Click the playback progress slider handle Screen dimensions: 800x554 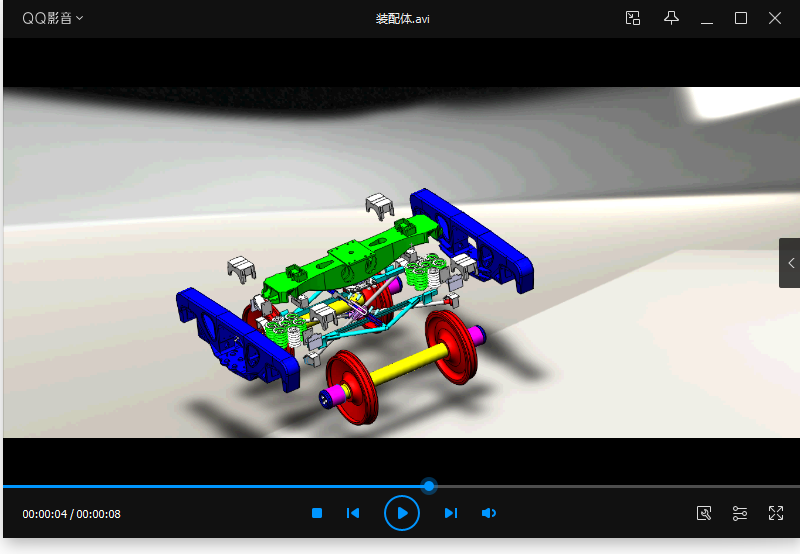point(429,486)
